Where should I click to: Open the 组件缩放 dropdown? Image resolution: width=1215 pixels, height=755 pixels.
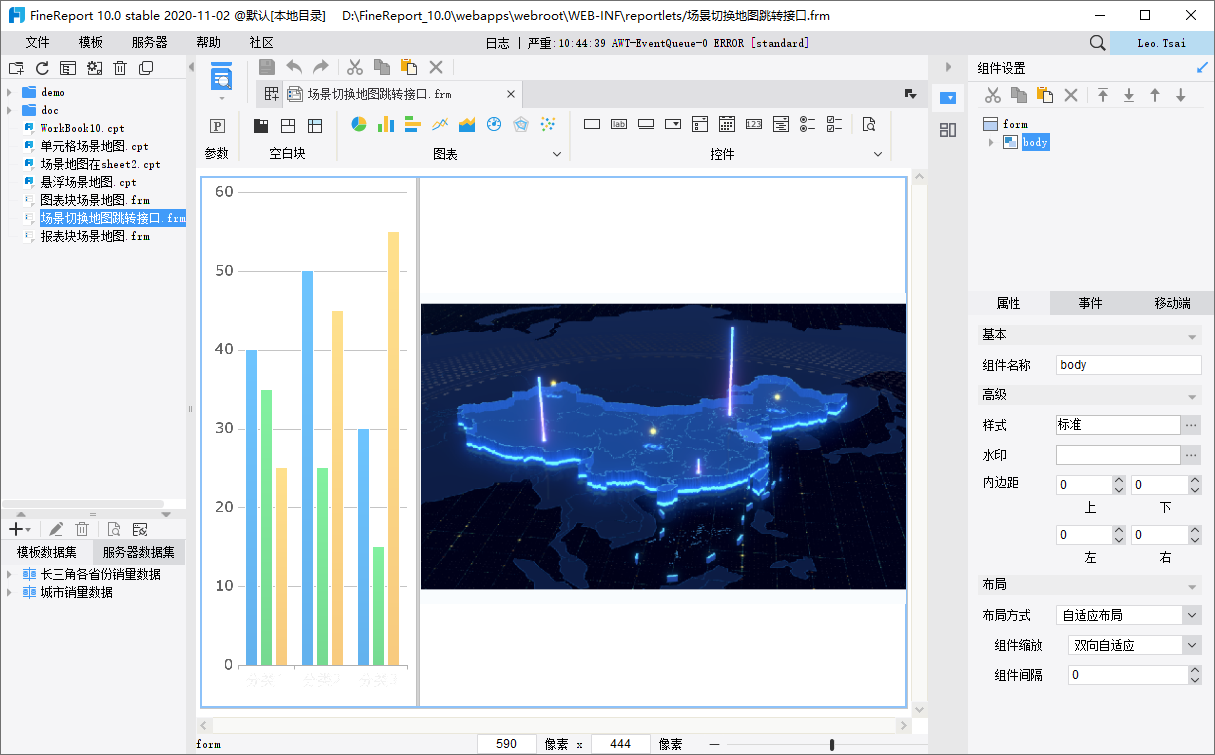click(x=1191, y=645)
